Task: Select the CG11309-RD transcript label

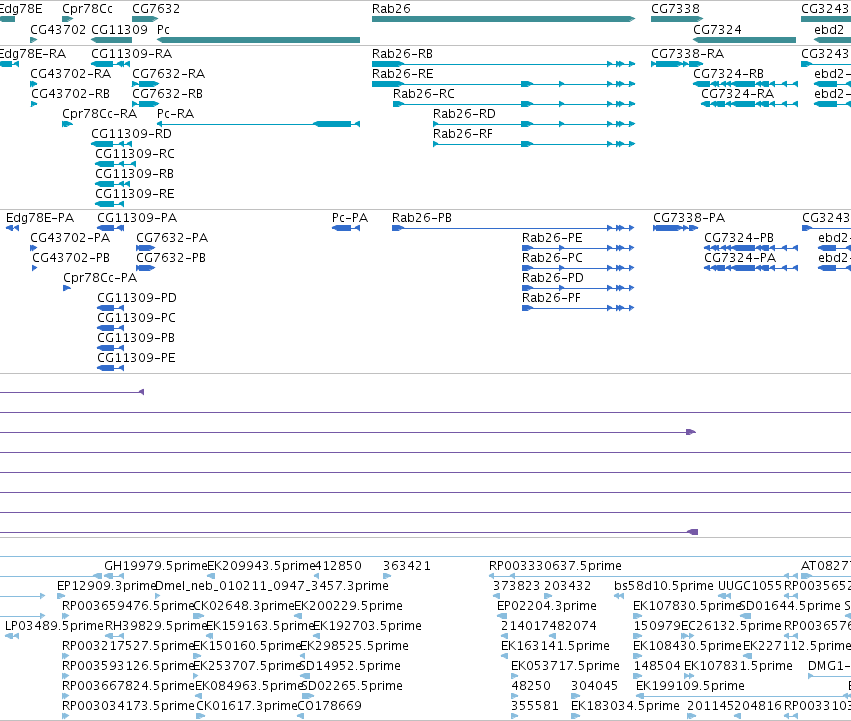Action: point(131,134)
